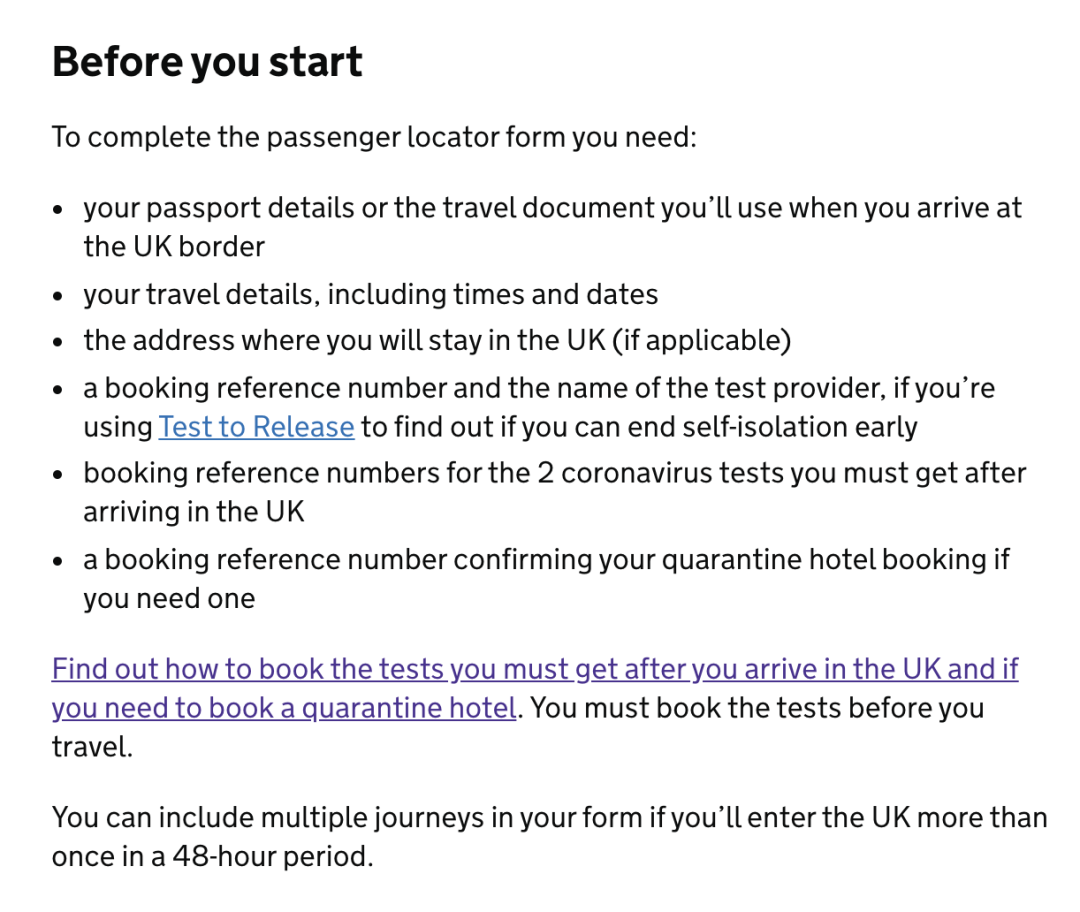
Task: Click the bullet dot before the test provider item
Action: (59, 389)
